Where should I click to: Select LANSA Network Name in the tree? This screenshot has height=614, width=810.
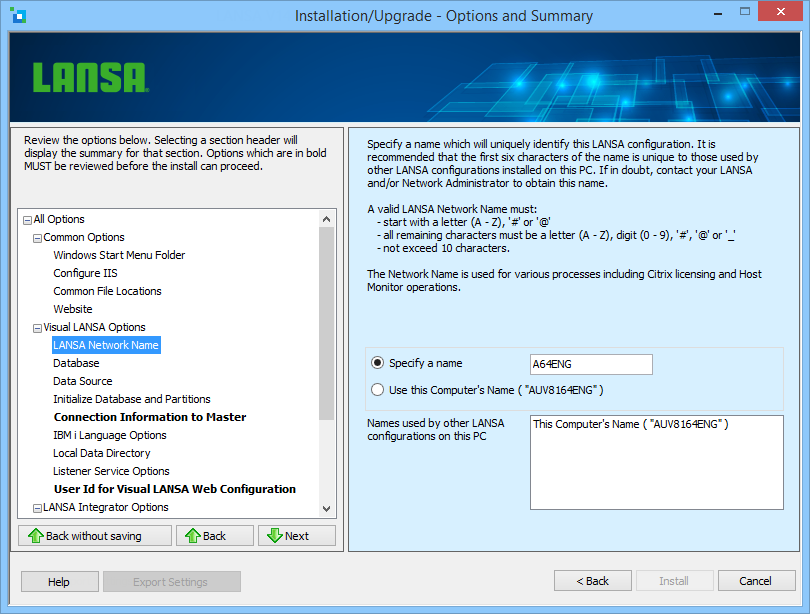(106, 345)
